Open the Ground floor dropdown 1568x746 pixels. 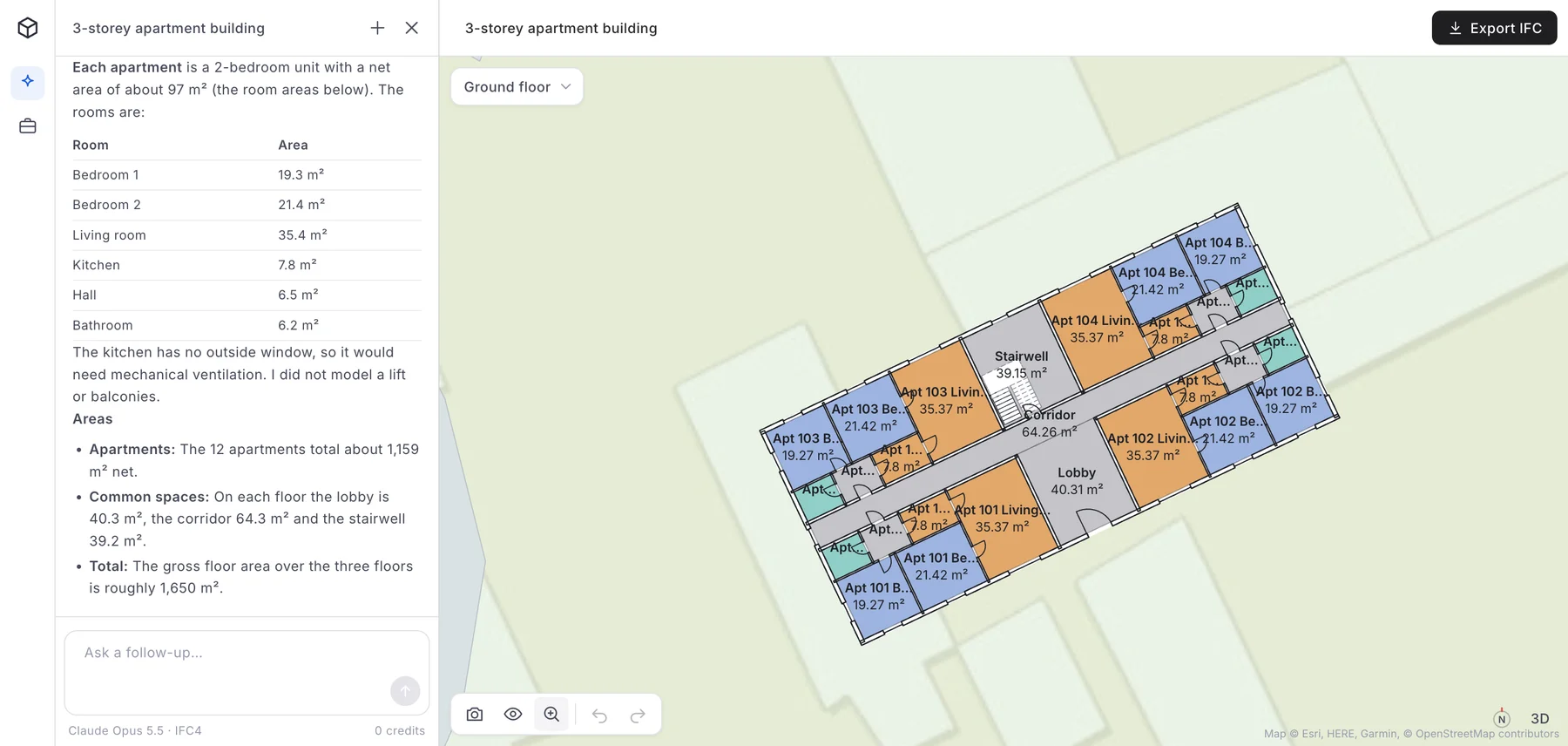pos(517,87)
